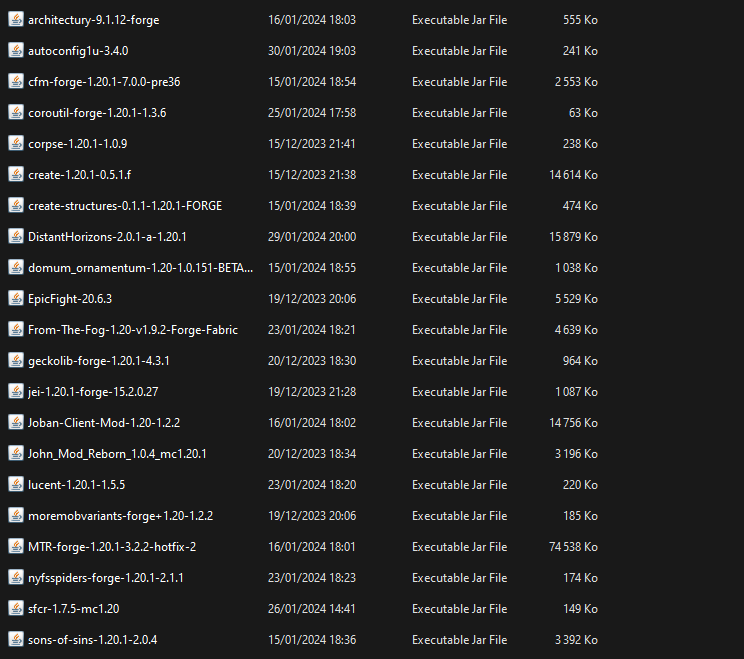Image resolution: width=744 pixels, height=659 pixels.
Task: Choose the file name coroutil-forge-1.20.1-1.3.6
Action: click(97, 113)
